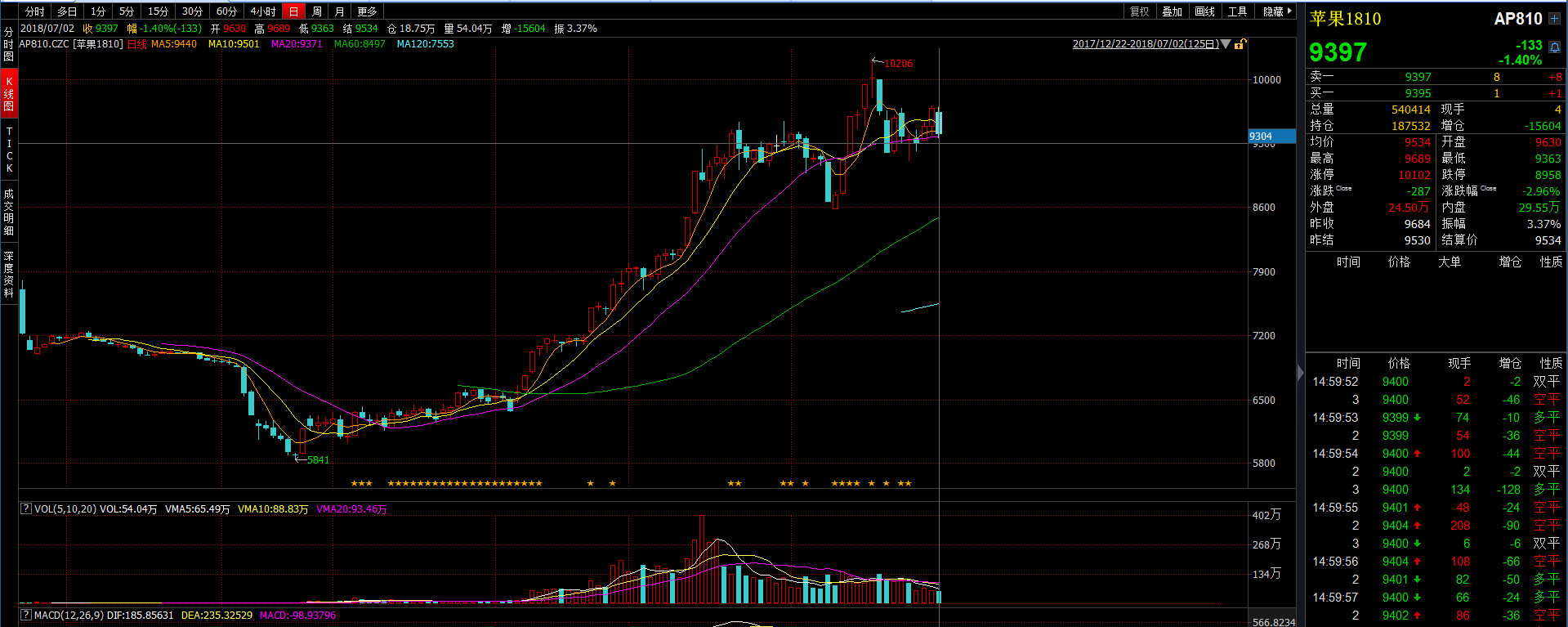1568x627 pixels.
Task: Click the price alert bell icon
Action: pos(1554,47)
